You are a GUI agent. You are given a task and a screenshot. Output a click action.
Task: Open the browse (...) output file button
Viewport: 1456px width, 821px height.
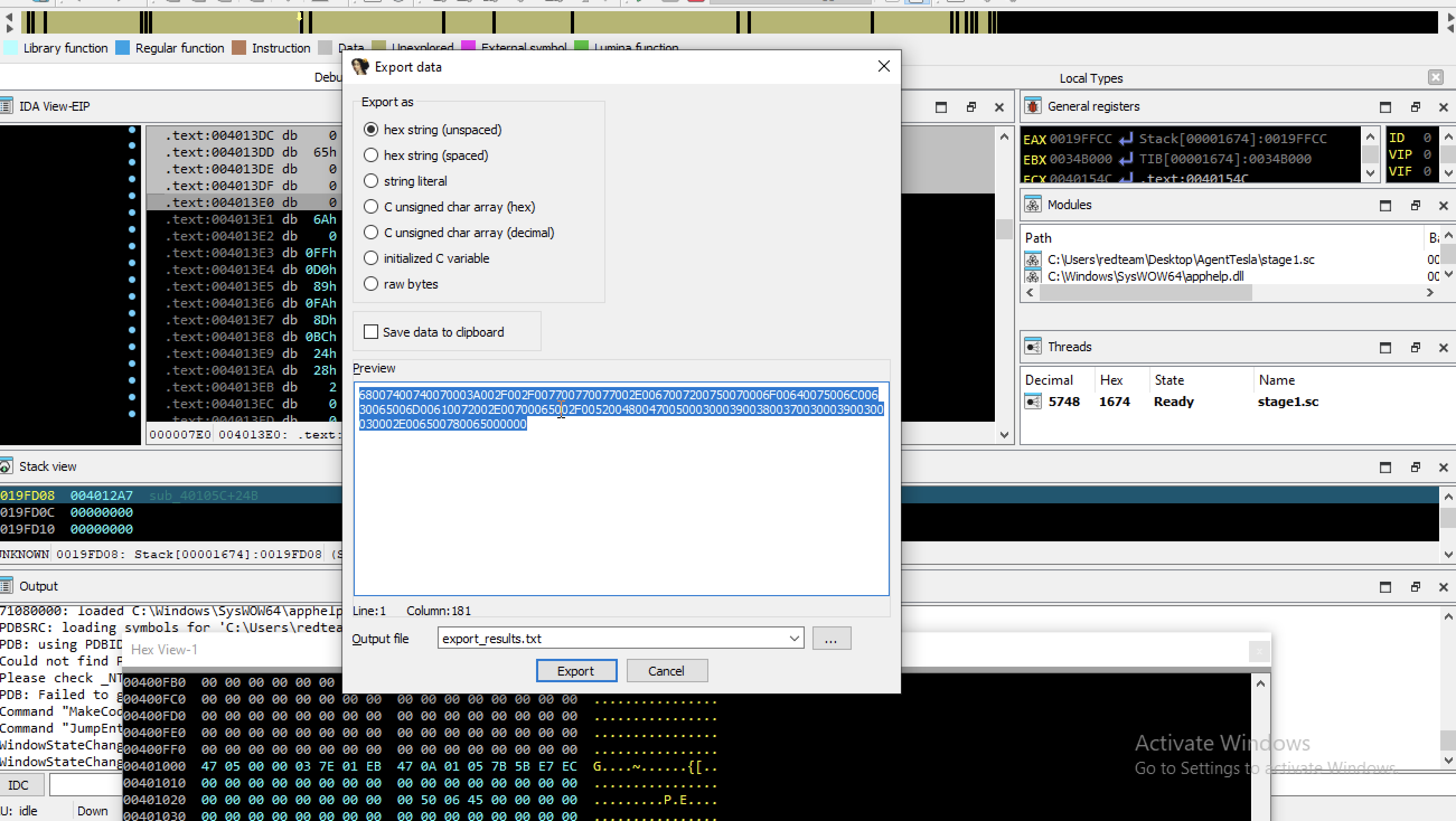click(x=831, y=639)
